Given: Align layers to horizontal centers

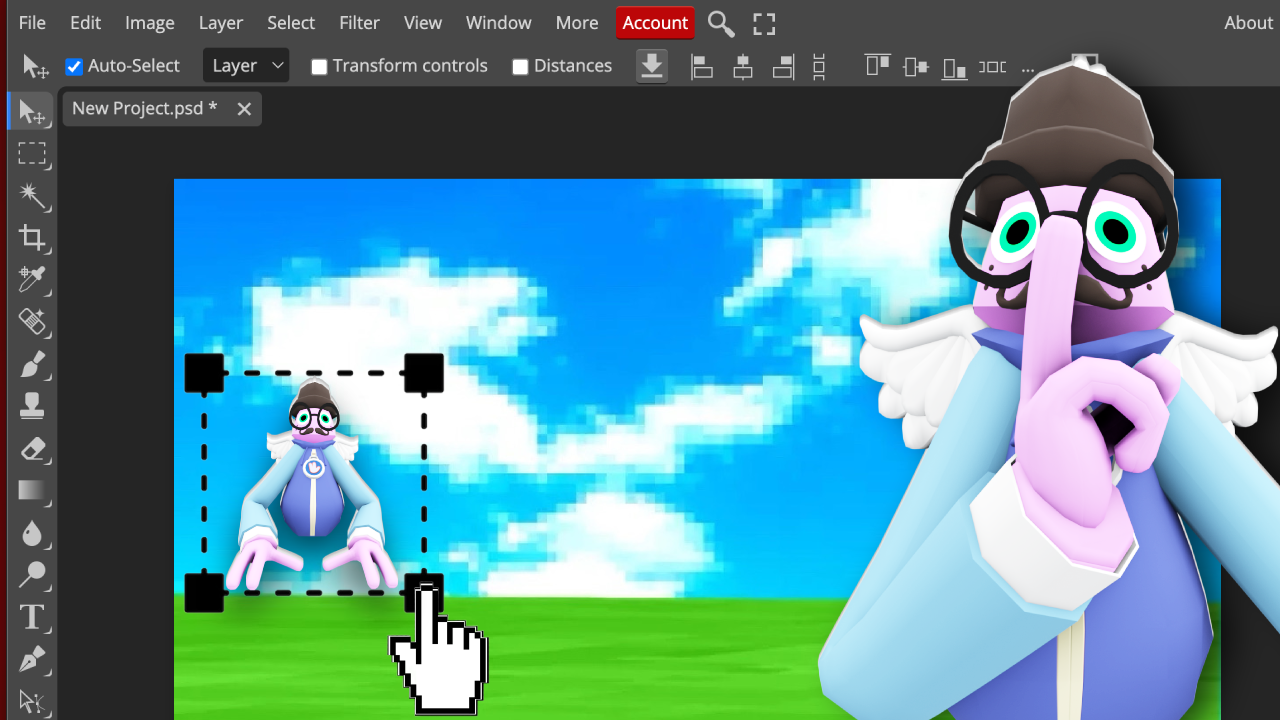Looking at the screenshot, I should tap(742, 67).
